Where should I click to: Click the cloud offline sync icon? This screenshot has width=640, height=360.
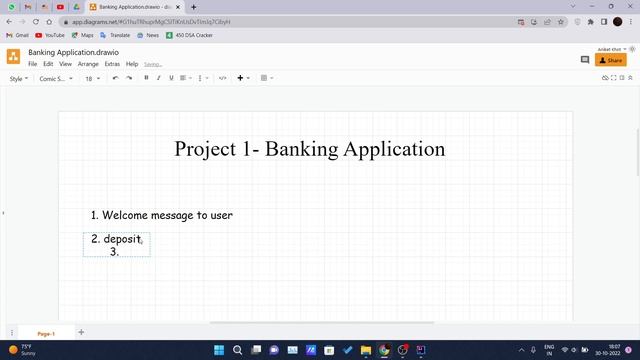605,78
